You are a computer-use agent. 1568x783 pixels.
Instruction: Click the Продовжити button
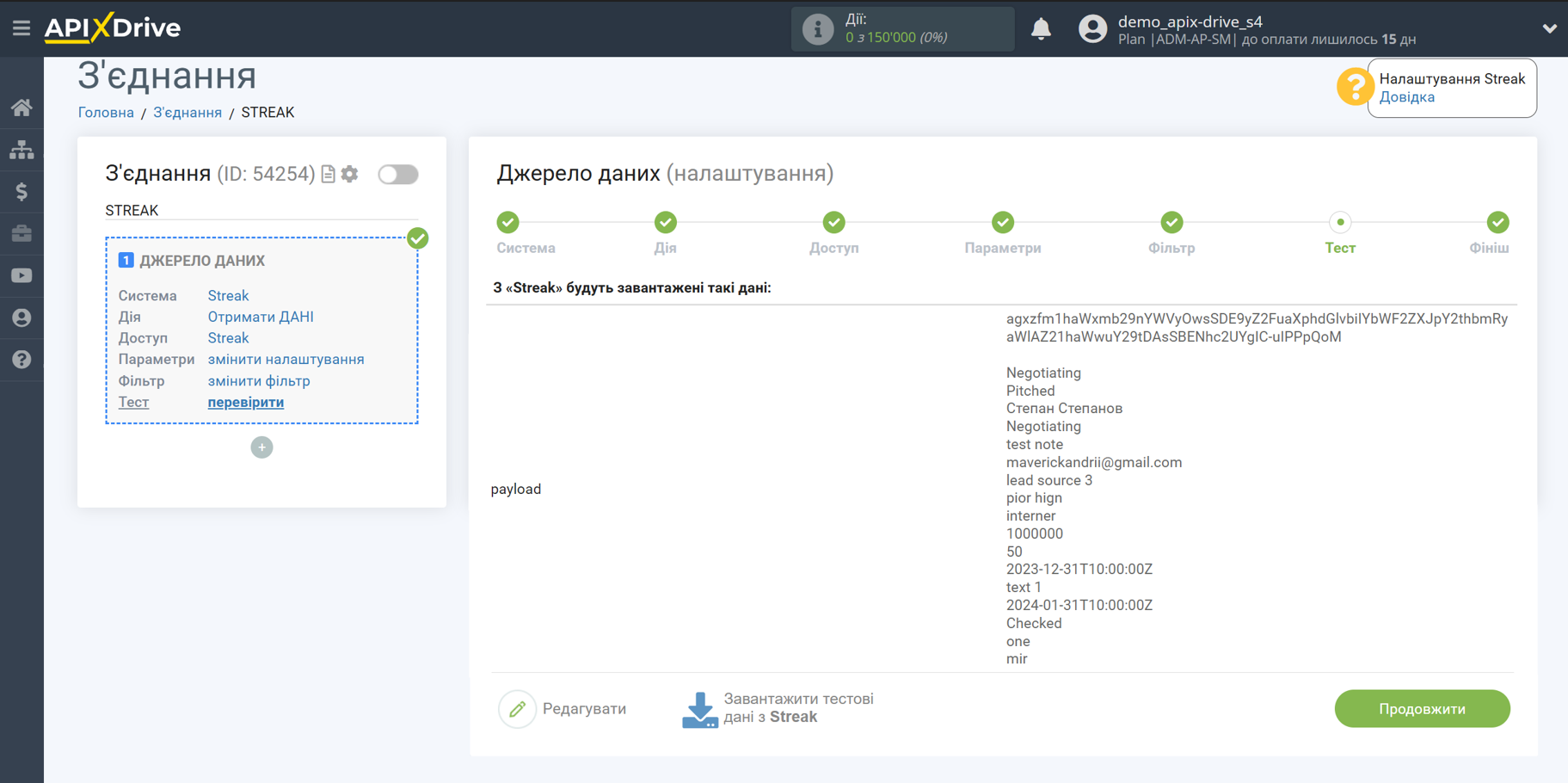[x=1422, y=709]
